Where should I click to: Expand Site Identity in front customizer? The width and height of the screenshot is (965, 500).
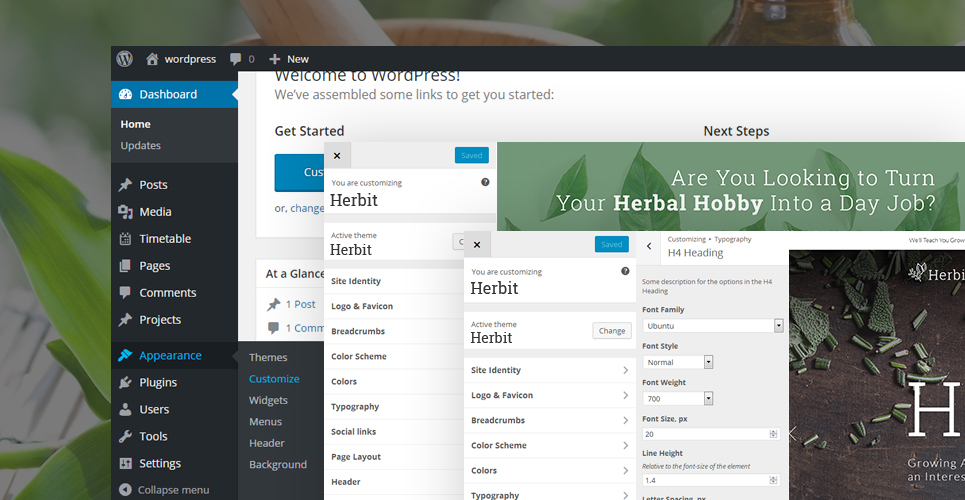pyautogui.click(x=550, y=370)
